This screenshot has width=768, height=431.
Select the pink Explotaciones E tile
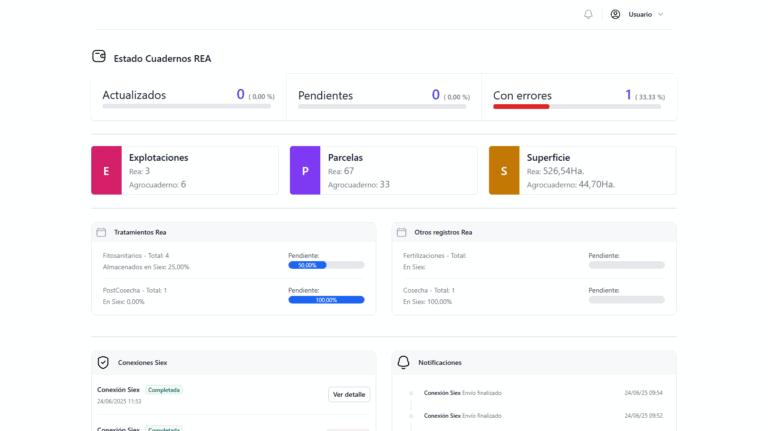pos(106,171)
